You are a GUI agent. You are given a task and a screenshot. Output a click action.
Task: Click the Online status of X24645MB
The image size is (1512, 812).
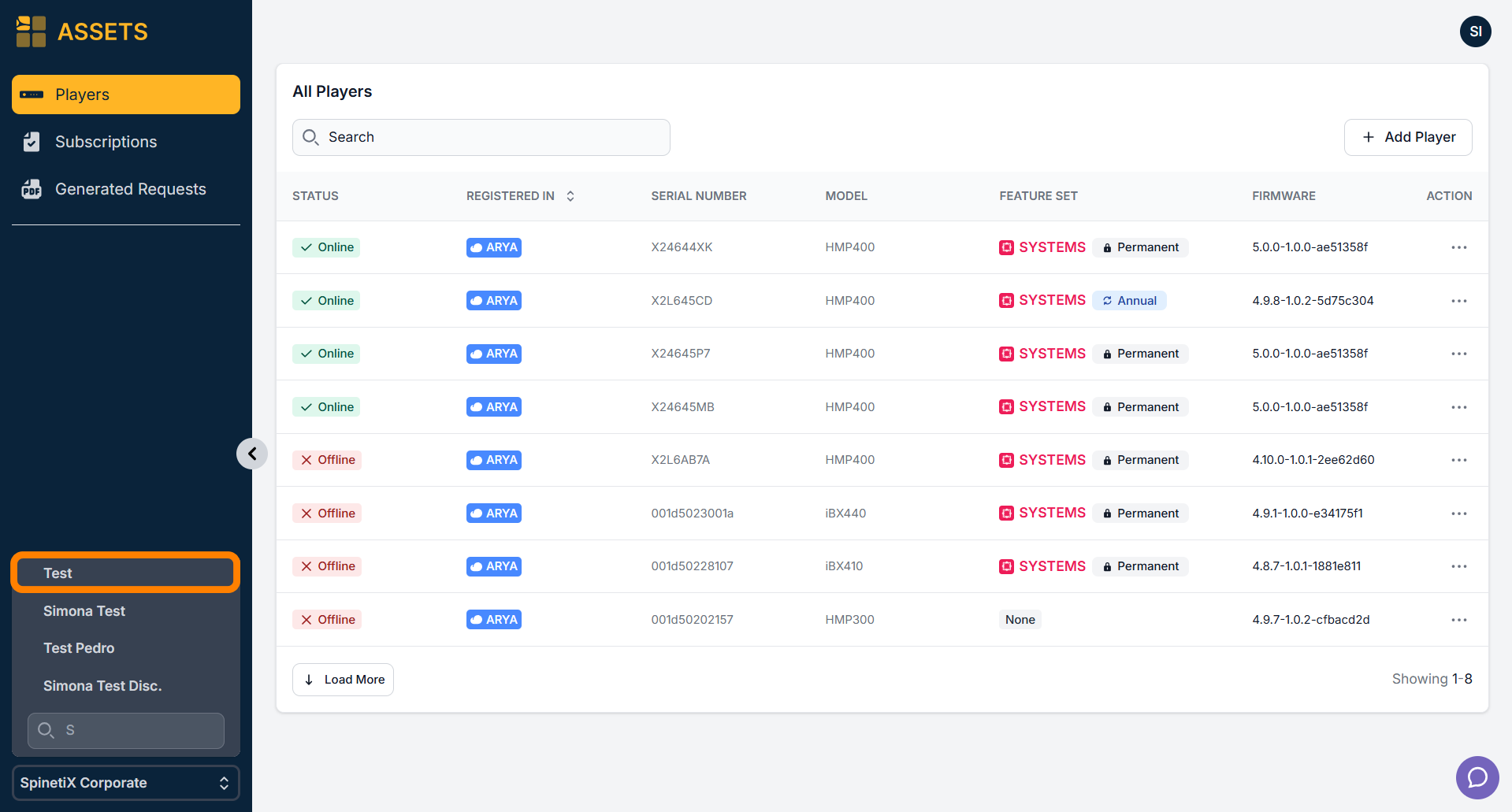tap(326, 407)
